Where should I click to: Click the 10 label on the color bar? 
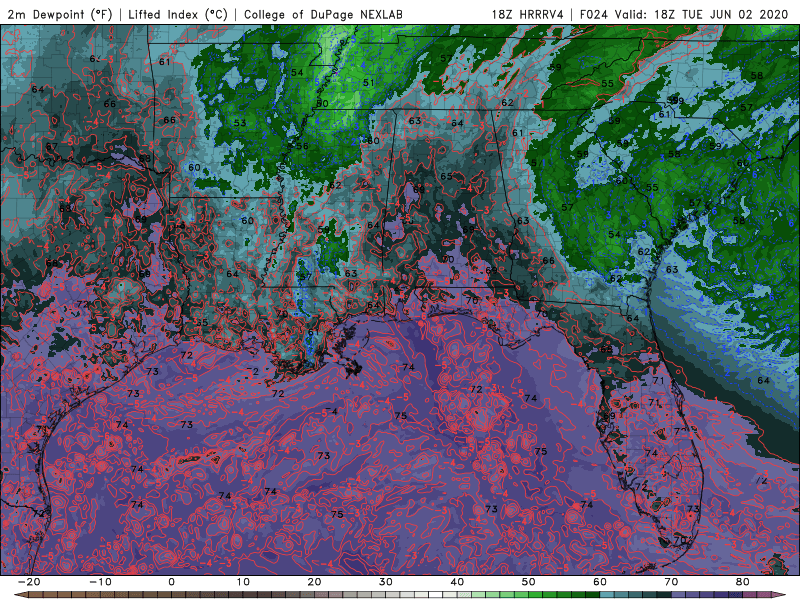point(243,582)
